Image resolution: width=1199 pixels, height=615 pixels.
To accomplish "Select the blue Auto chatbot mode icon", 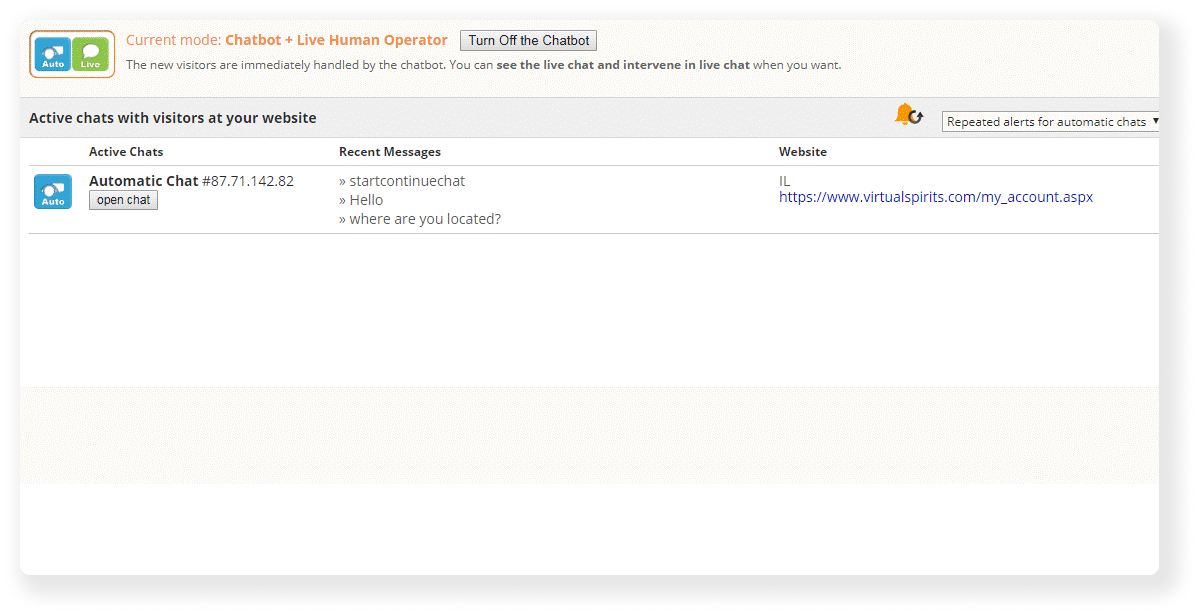I will click(53, 55).
